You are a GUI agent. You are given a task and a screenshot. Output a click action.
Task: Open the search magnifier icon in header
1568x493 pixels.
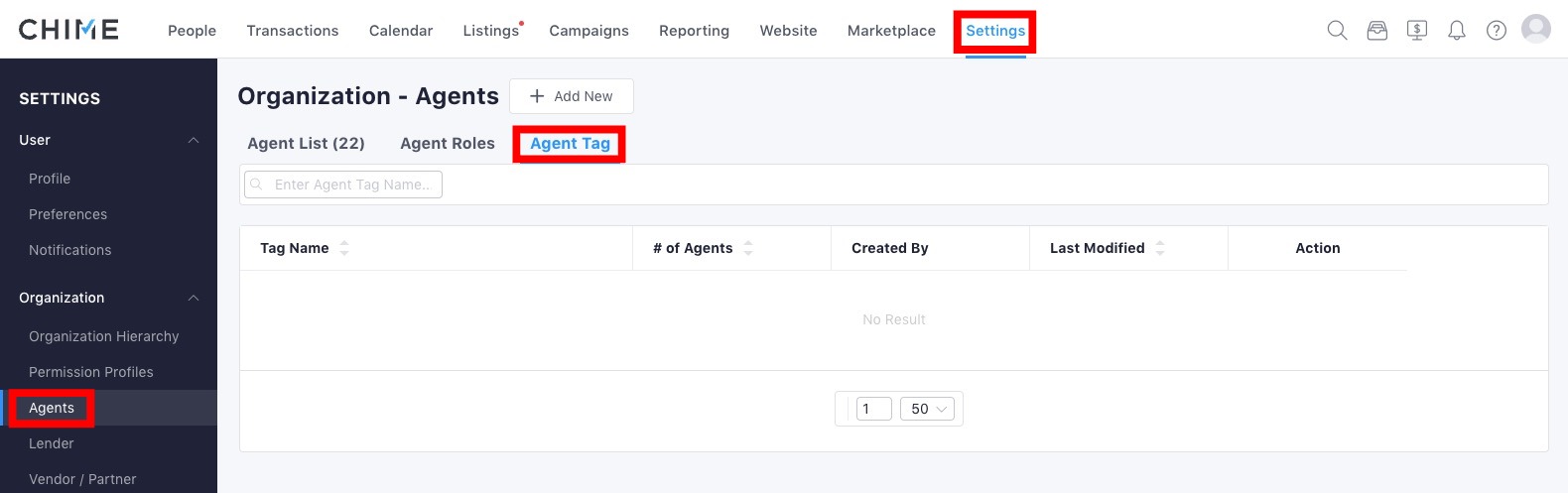(x=1337, y=30)
